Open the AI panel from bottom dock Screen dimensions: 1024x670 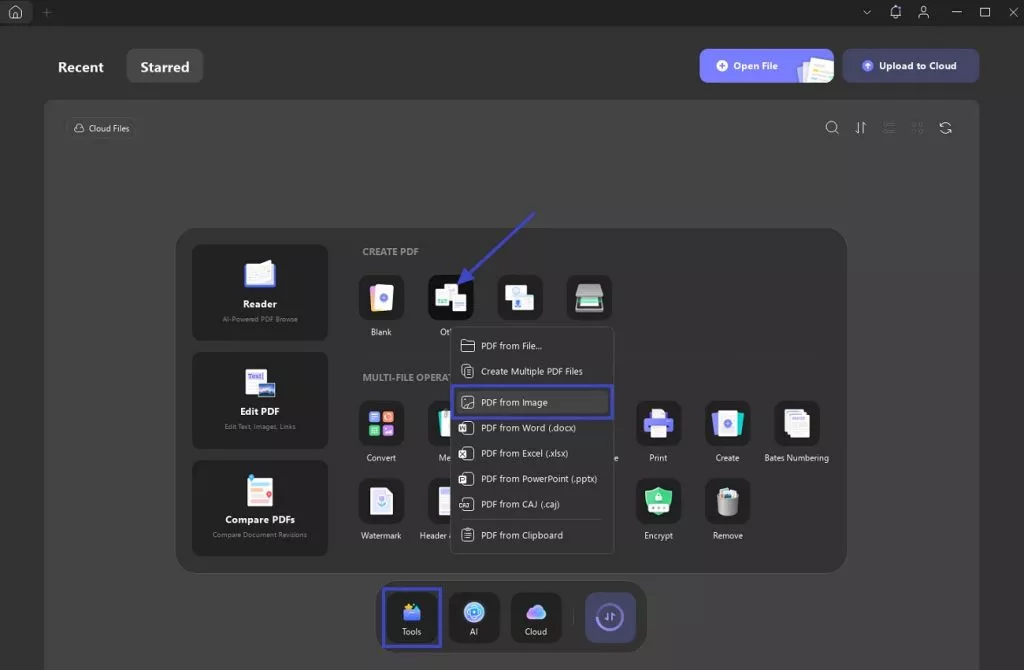coord(474,615)
